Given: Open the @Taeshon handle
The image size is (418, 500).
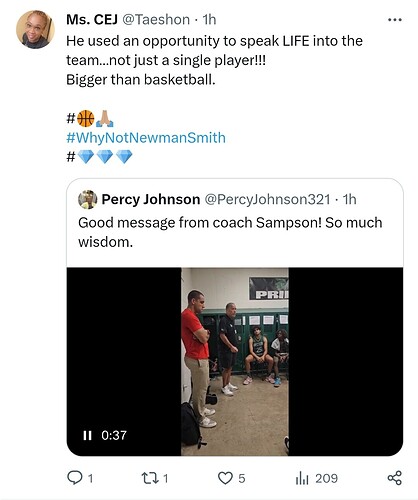Looking at the screenshot, I should (x=156, y=20).
